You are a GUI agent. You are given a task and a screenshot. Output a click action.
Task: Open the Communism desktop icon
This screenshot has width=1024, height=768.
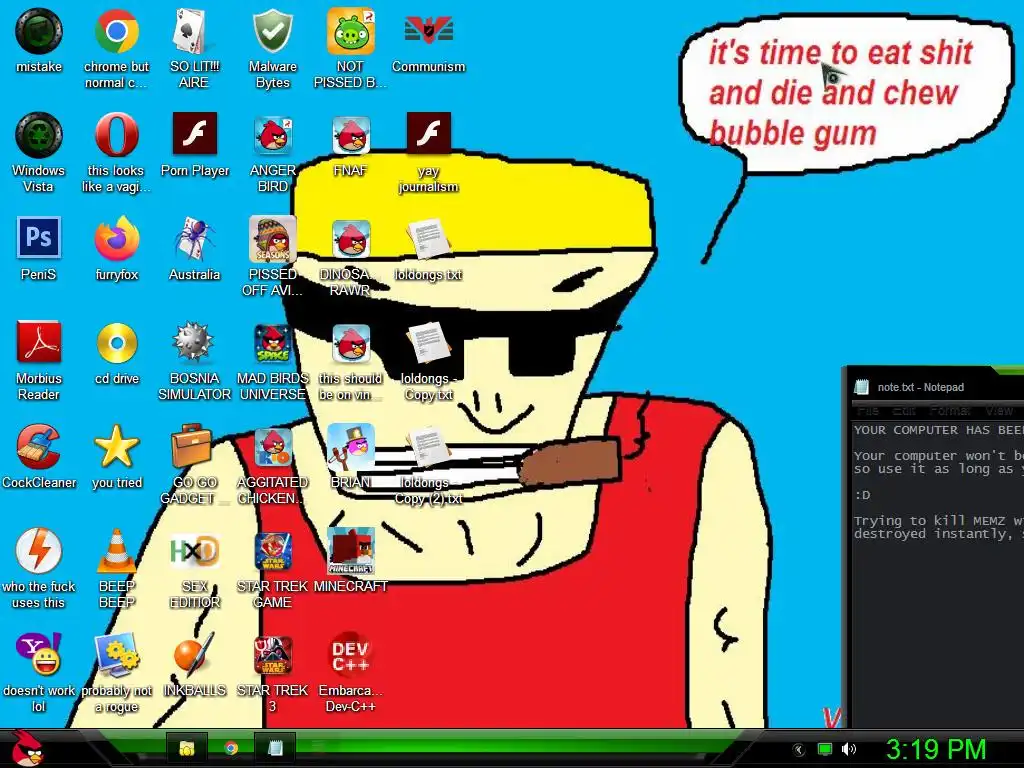428,31
